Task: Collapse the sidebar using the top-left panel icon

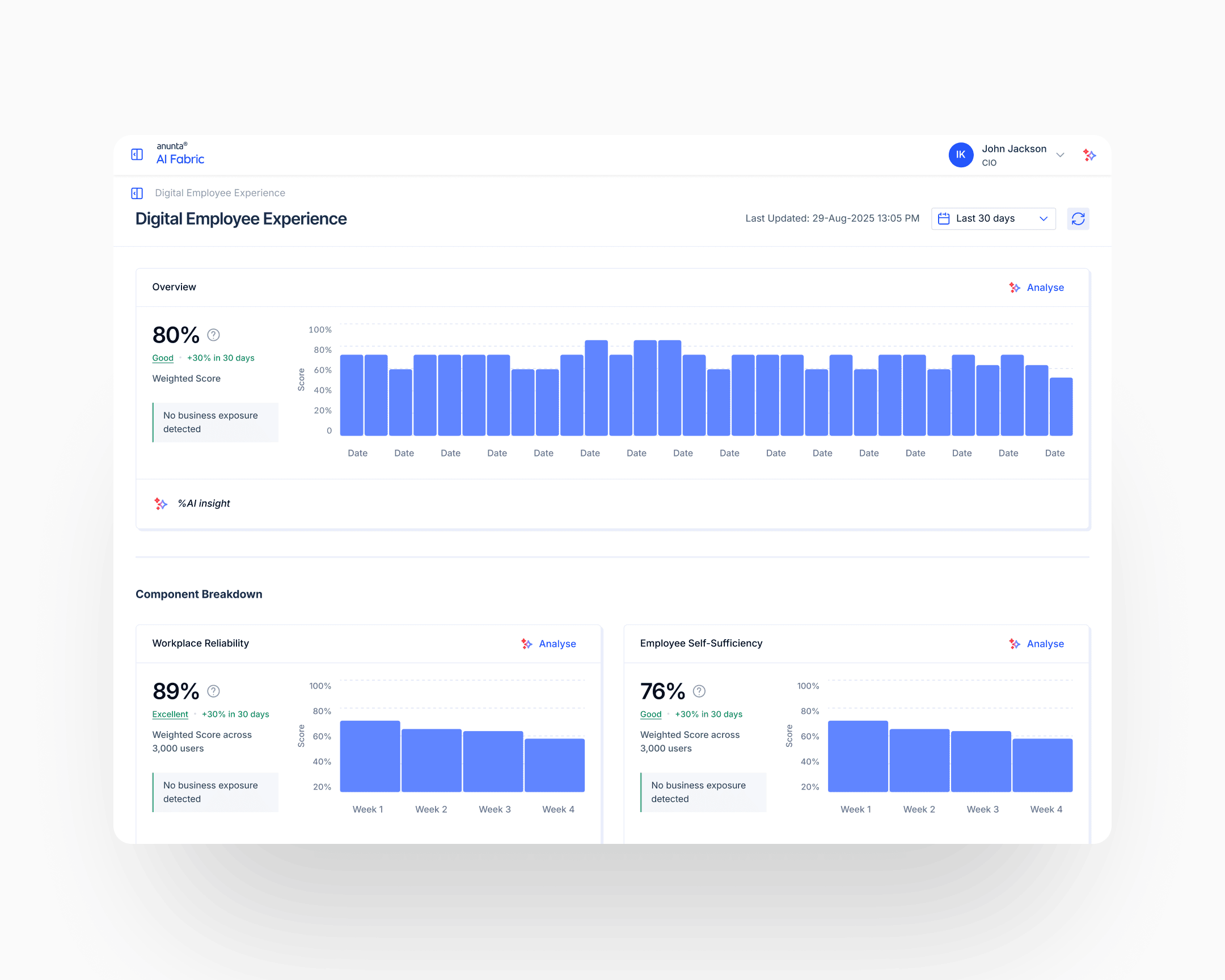Action: point(137,154)
